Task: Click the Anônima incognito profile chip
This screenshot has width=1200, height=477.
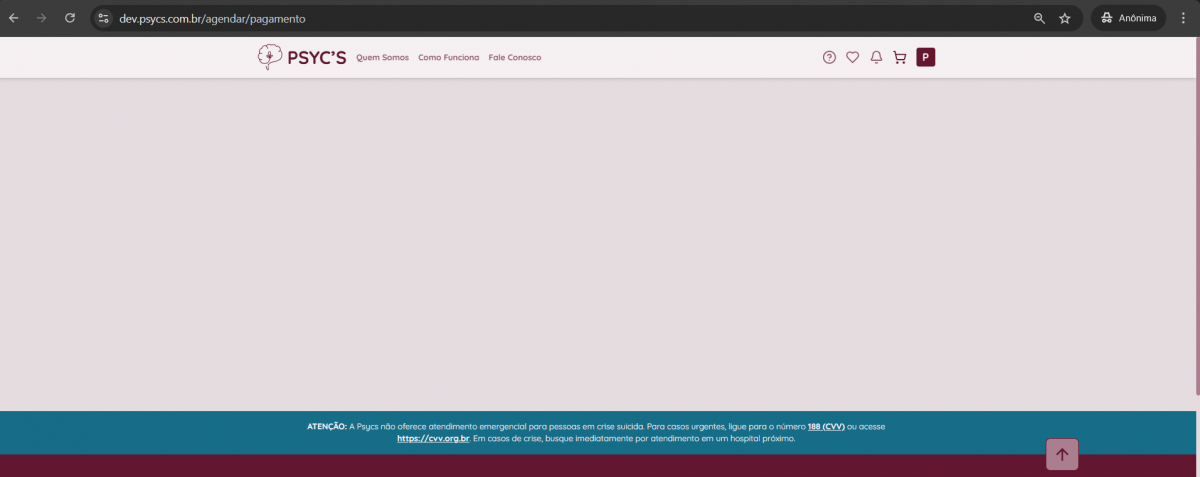Action: click(x=1128, y=18)
